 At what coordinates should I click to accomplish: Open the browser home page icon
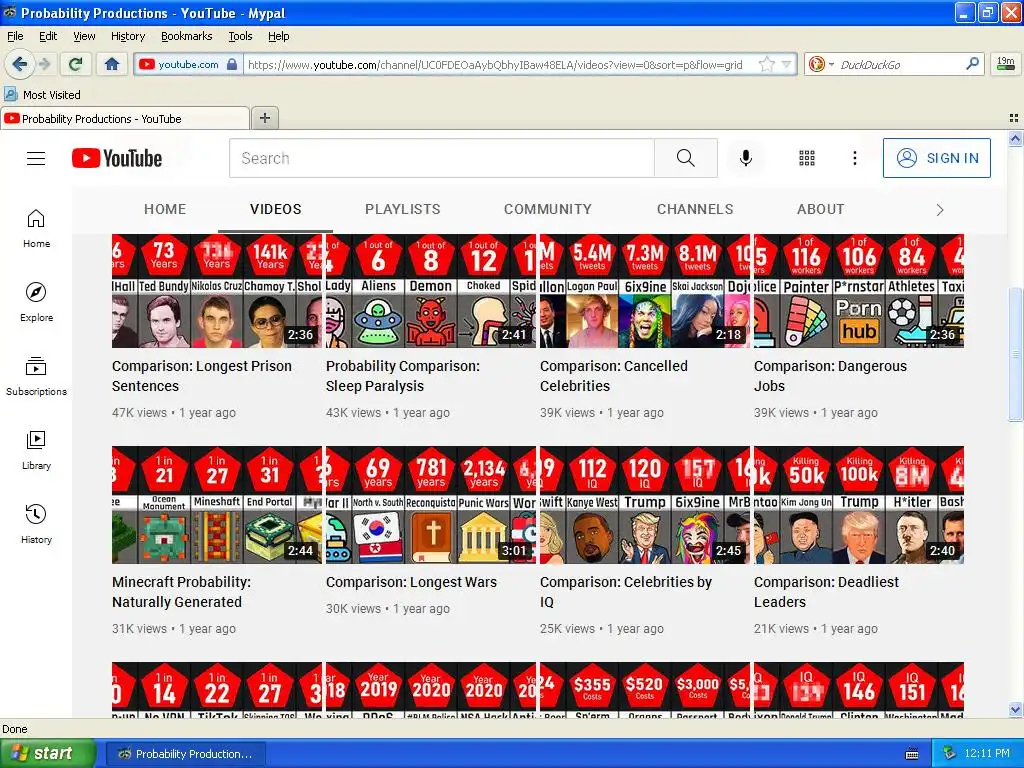pos(112,64)
